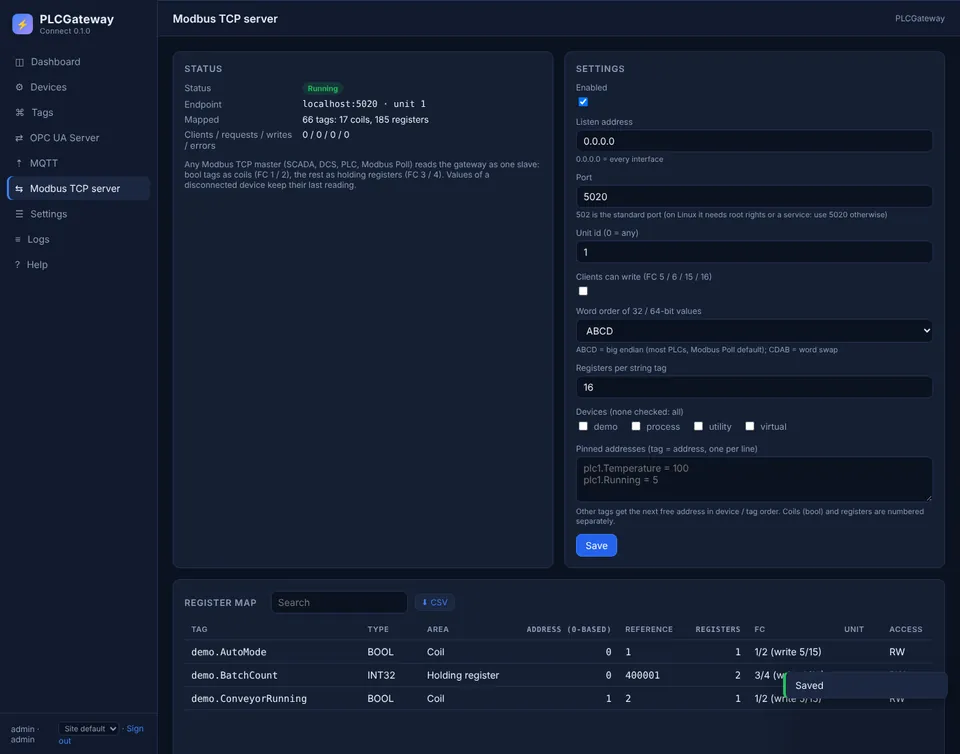Click the Help question mark icon
Viewport: 960px width, 754px height.
pyautogui.click(x=17, y=265)
